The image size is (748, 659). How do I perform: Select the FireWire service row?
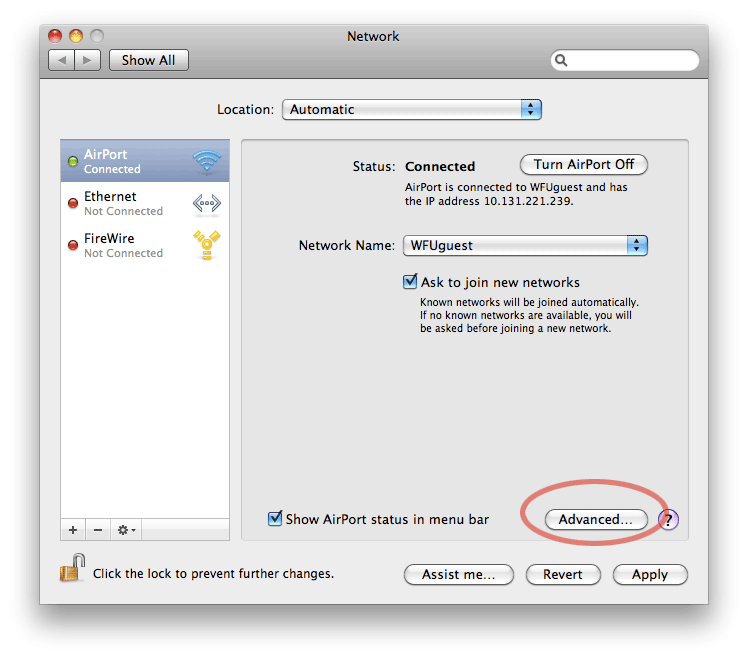point(145,245)
